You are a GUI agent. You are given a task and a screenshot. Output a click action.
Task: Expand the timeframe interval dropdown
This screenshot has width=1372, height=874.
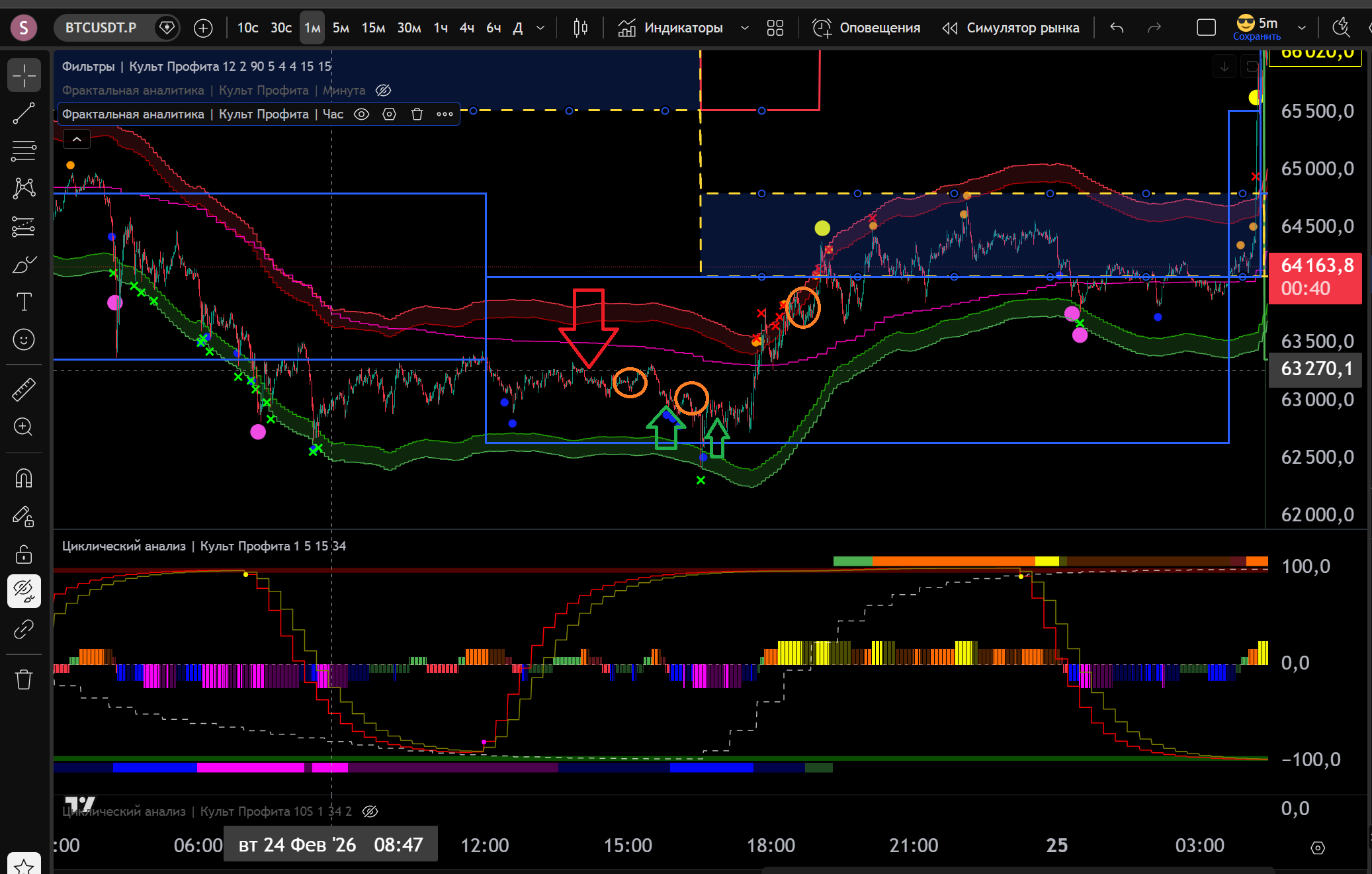[x=540, y=28]
